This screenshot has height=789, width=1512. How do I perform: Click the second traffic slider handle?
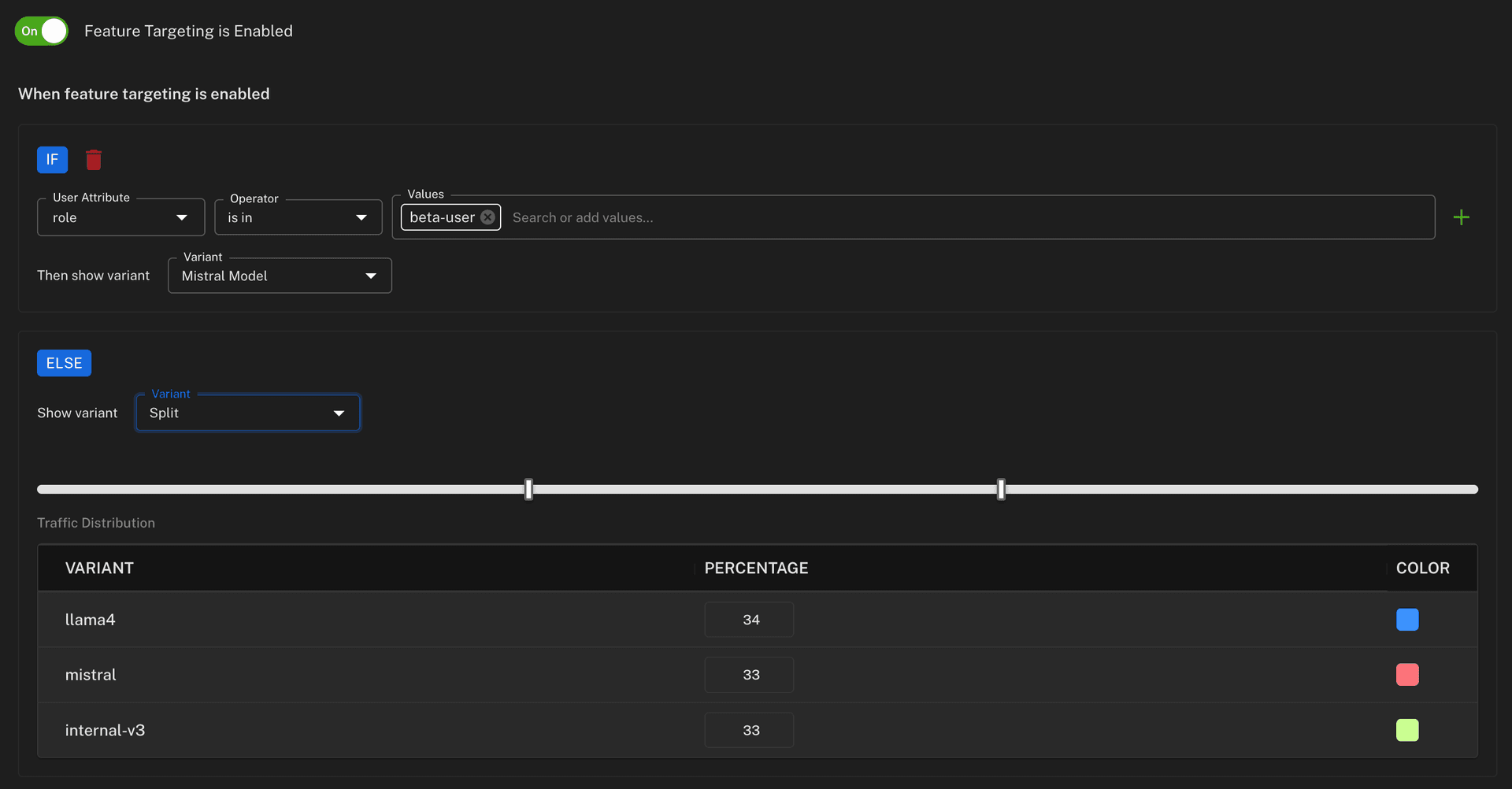(1001, 489)
